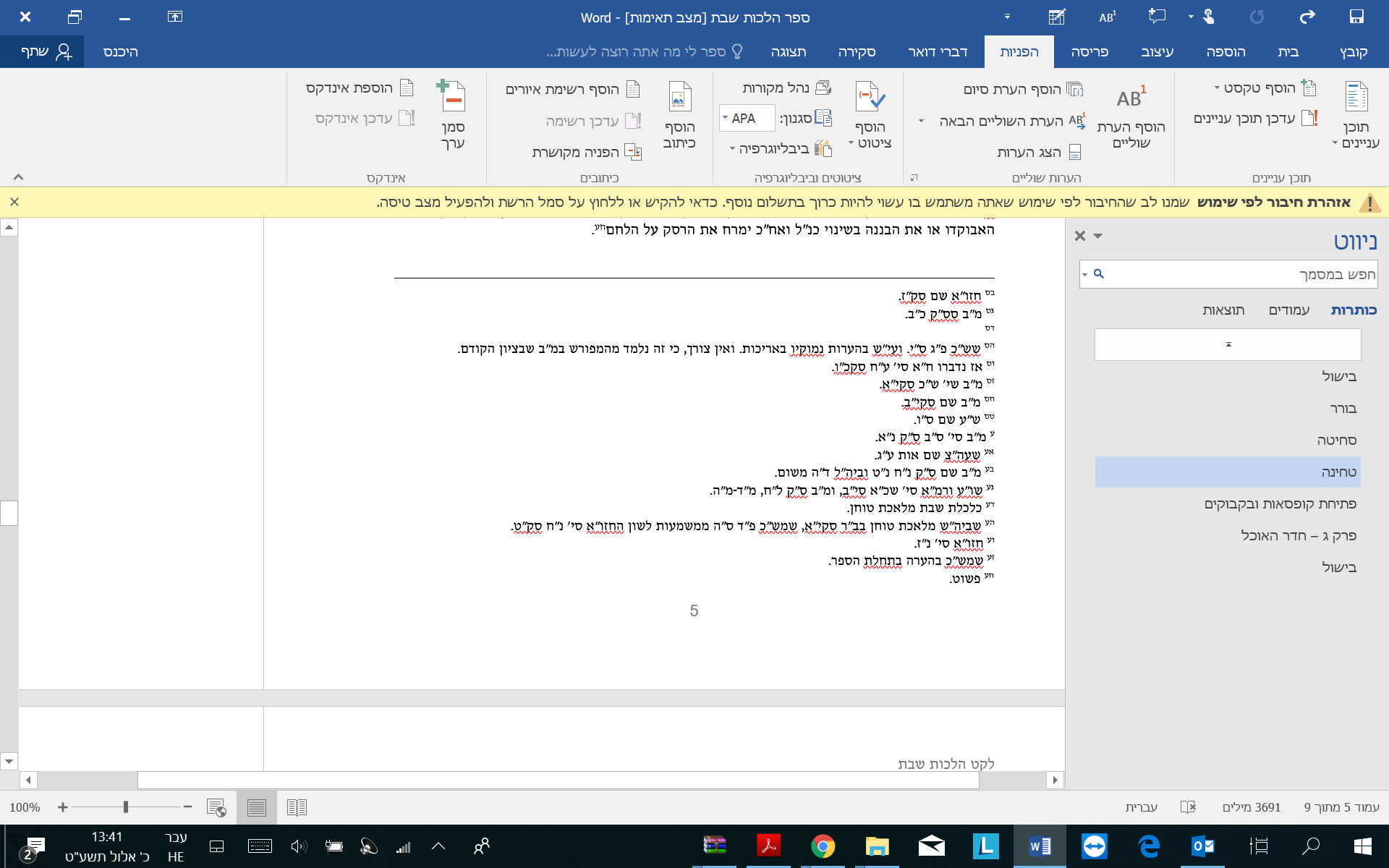Open the APA citation style dropdown
Image resolution: width=1389 pixels, height=868 pixels.
point(745,118)
